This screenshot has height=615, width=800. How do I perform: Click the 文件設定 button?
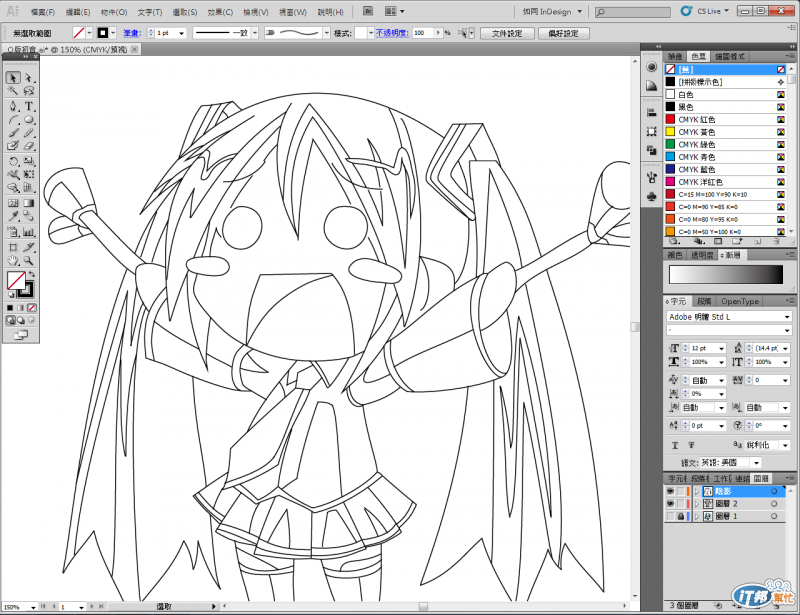tap(507, 33)
